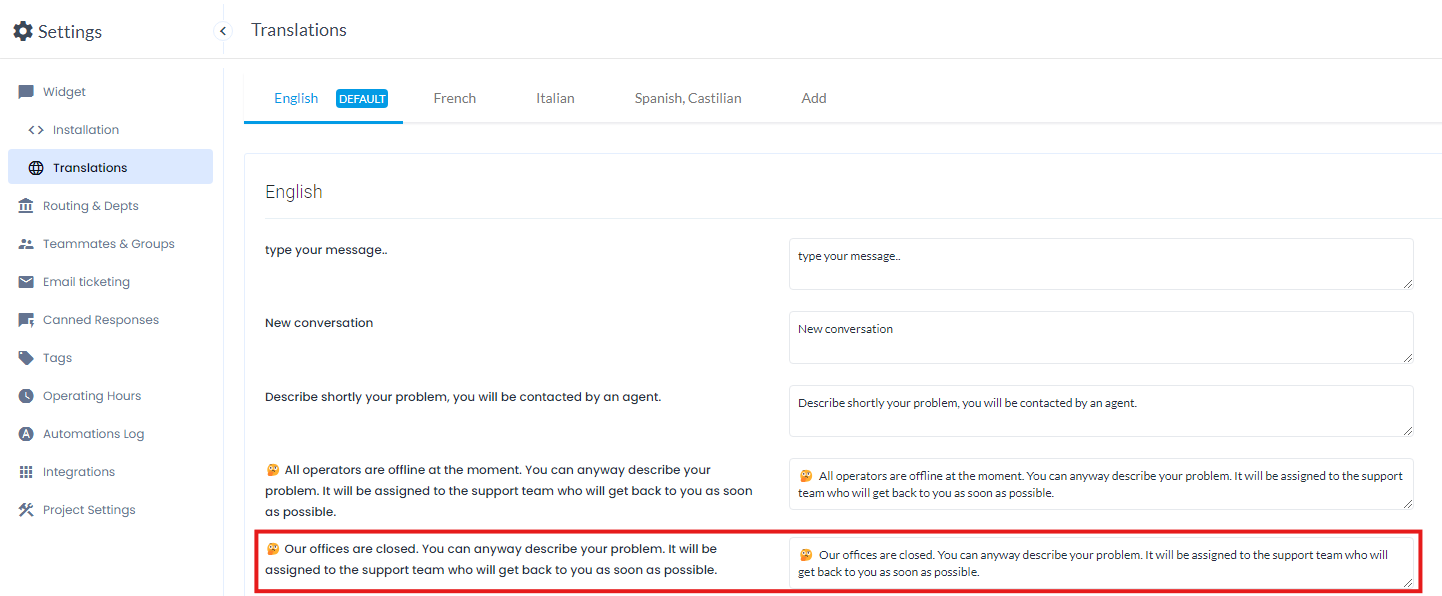Click the Automations Log icon
This screenshot has width=1442, height=596.
[x=26, y=434]
